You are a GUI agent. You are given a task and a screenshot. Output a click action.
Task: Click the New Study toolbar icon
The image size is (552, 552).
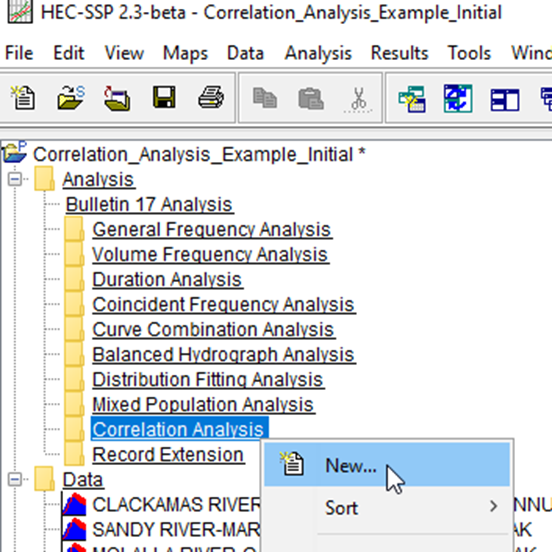pyautogui.click(x=23, y=98)
